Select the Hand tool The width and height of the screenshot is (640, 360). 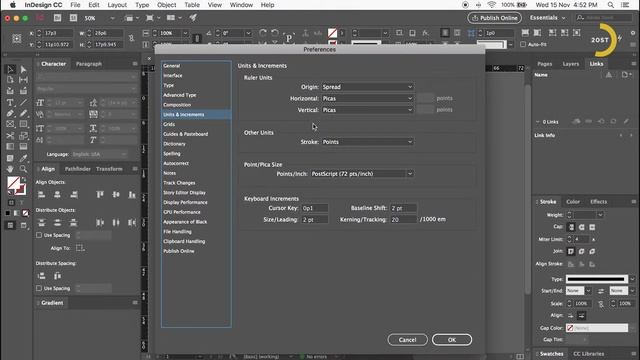click(10, 169)
